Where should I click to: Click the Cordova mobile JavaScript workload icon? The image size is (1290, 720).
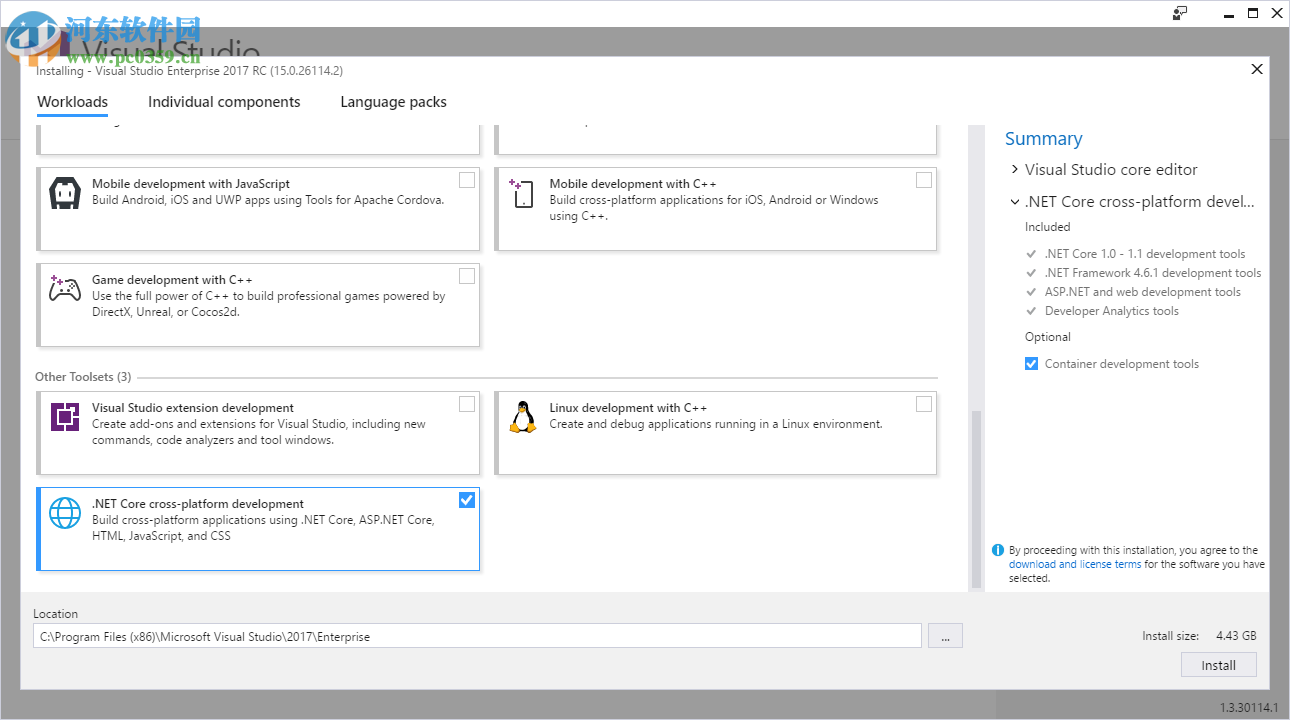(65, 193)
